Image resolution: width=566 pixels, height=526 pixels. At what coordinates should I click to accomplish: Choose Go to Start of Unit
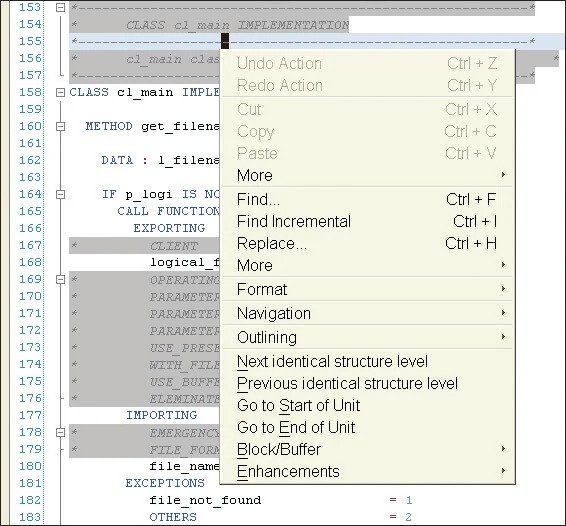pyautogui.click(x=367, y=405)
